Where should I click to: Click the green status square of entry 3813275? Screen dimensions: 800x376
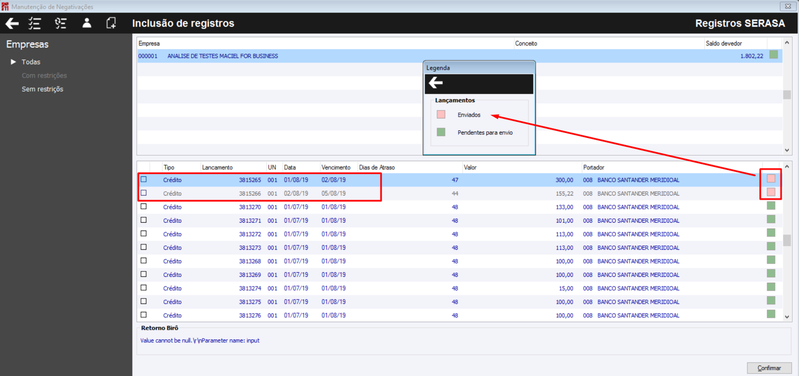point(771,300)
